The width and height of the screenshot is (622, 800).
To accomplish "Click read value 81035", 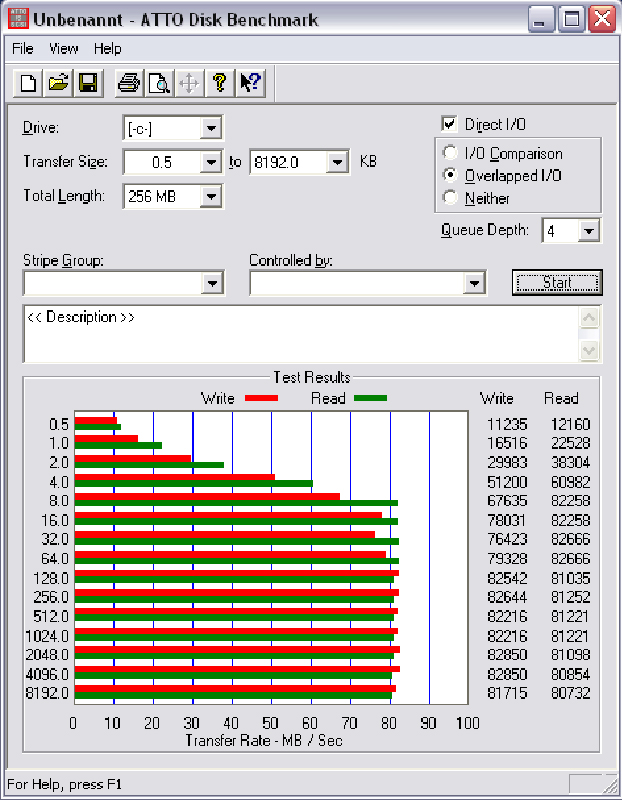I will pyautogui.click(x=570, y=578).
